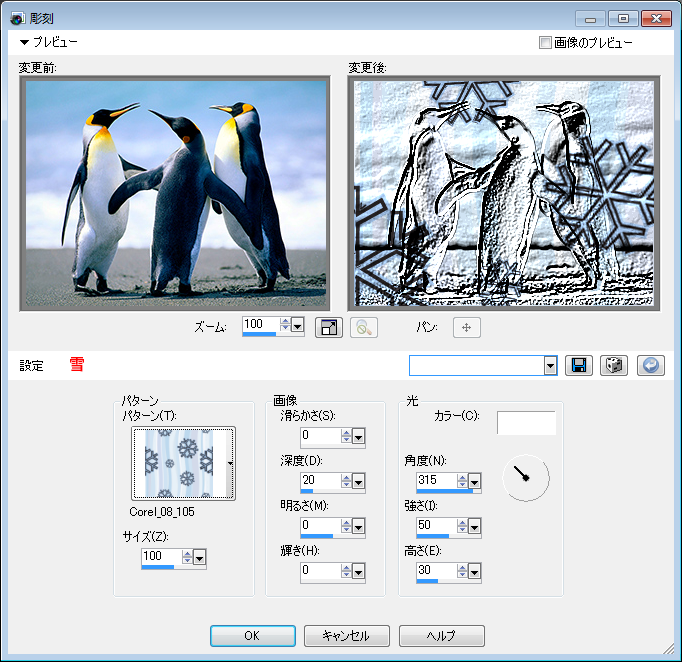Open the 角度 slider dropdown
The image size is (682, 662).
pos(475,480)
